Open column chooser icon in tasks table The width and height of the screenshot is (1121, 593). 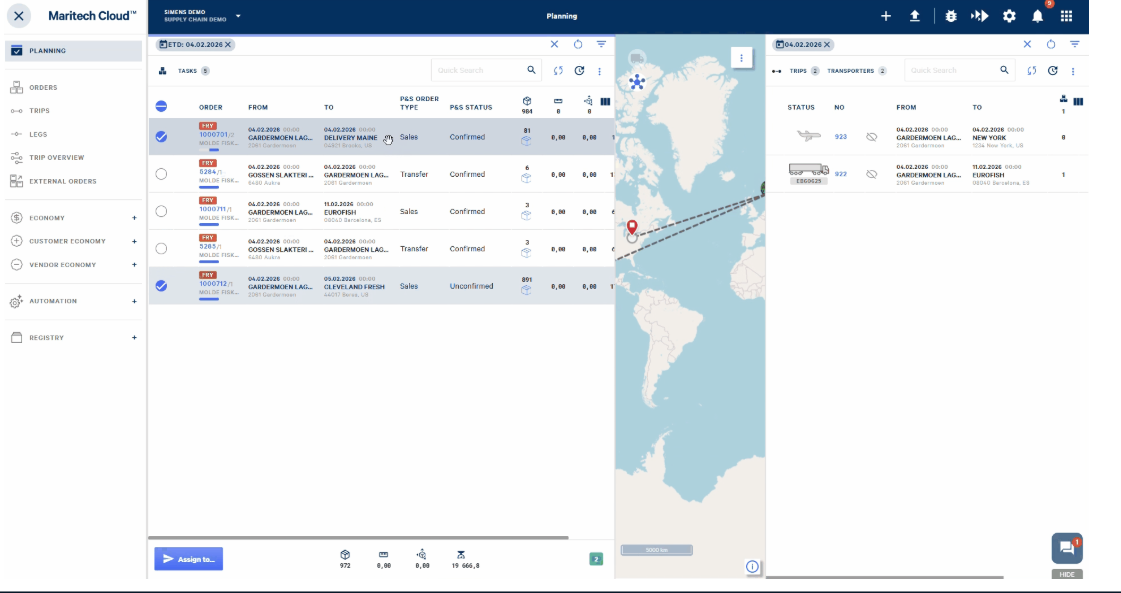[x=606, y=102]
